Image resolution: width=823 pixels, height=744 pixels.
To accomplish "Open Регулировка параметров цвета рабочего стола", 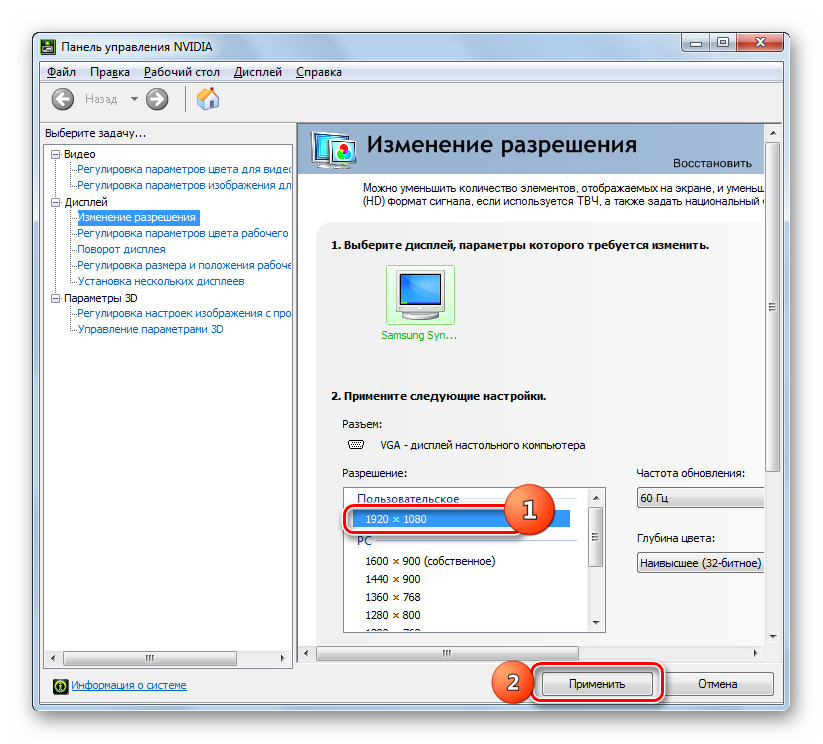I will [183, 233].
